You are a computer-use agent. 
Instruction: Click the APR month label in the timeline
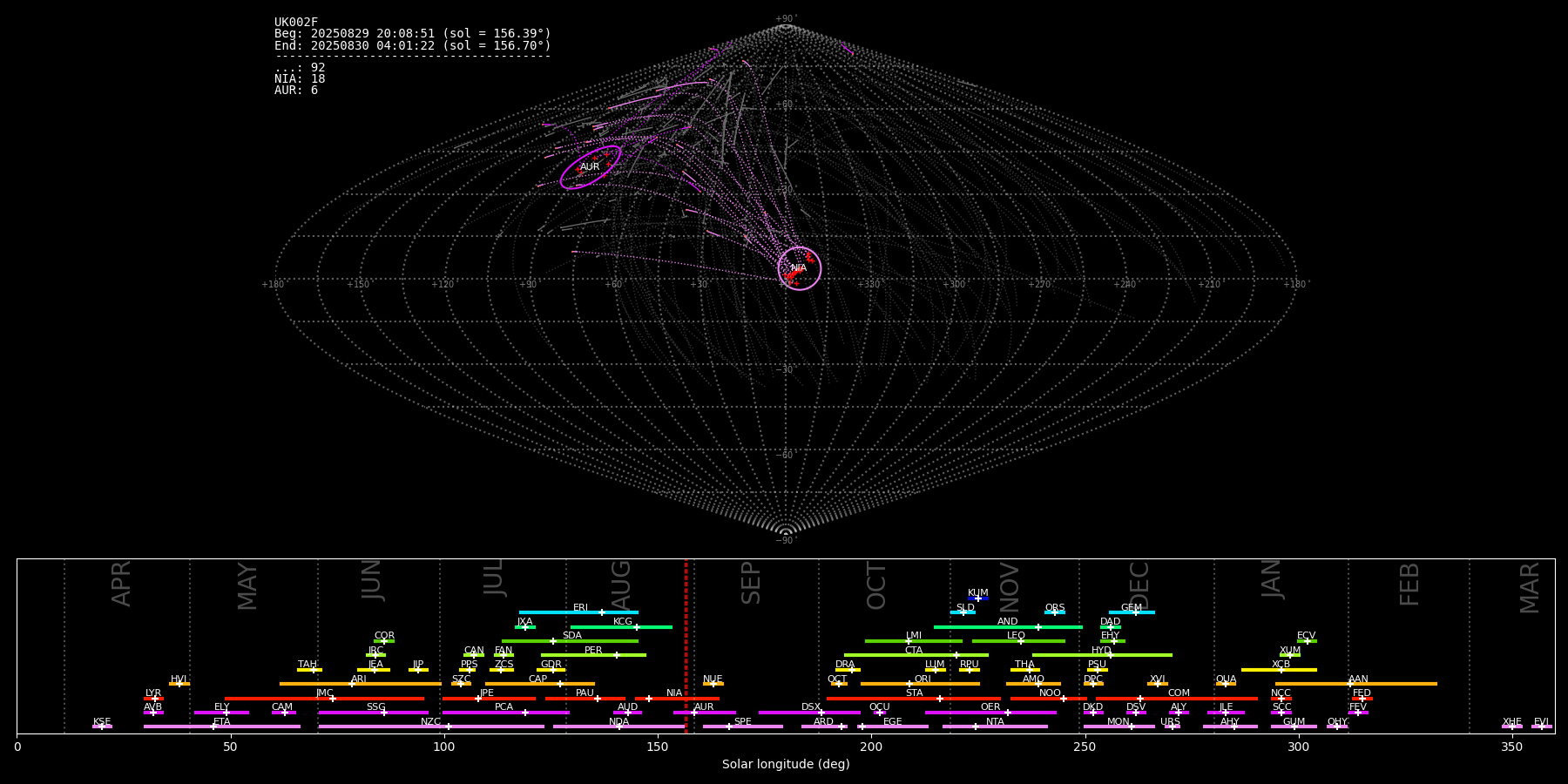[x=121, y=584]
